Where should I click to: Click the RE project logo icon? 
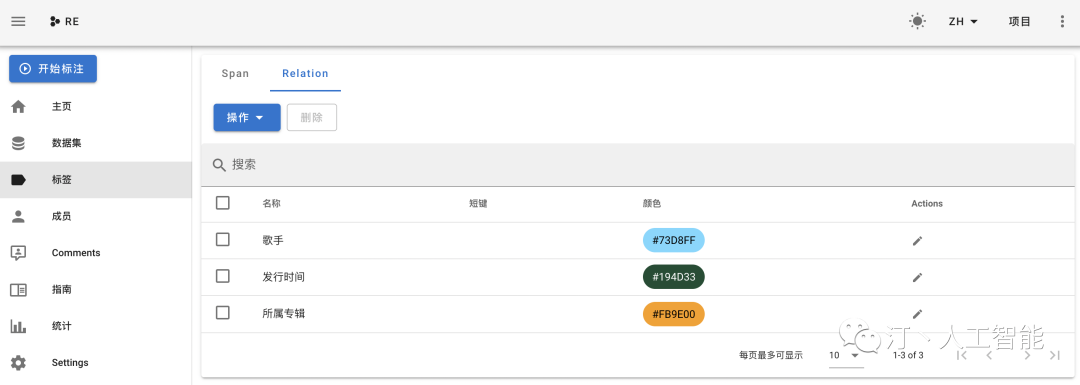pos(55,21)
